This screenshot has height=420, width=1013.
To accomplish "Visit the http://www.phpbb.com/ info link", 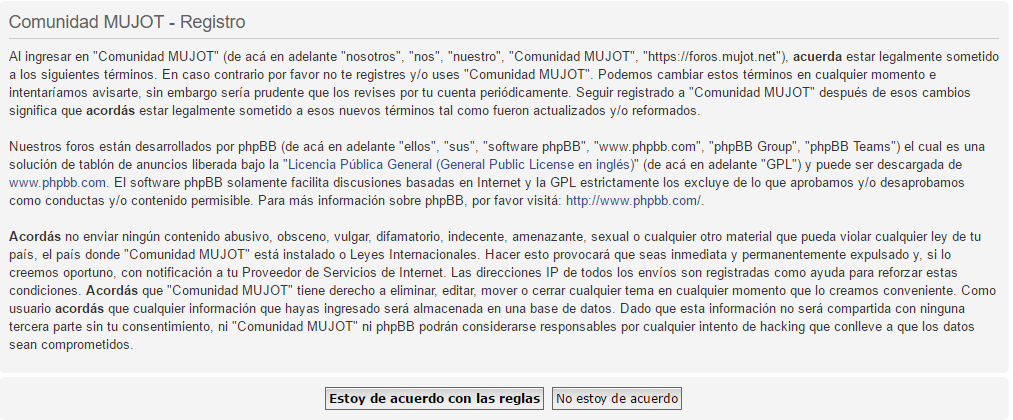I will 634,200.
